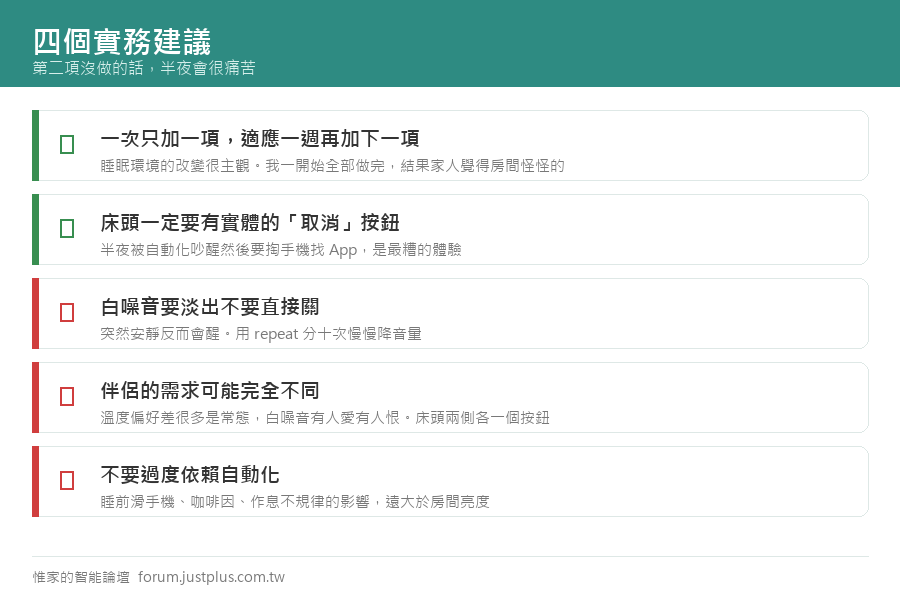
Task: Click the description mentioning 睡眠環境的改變很主觀
Action: (332, 166)
